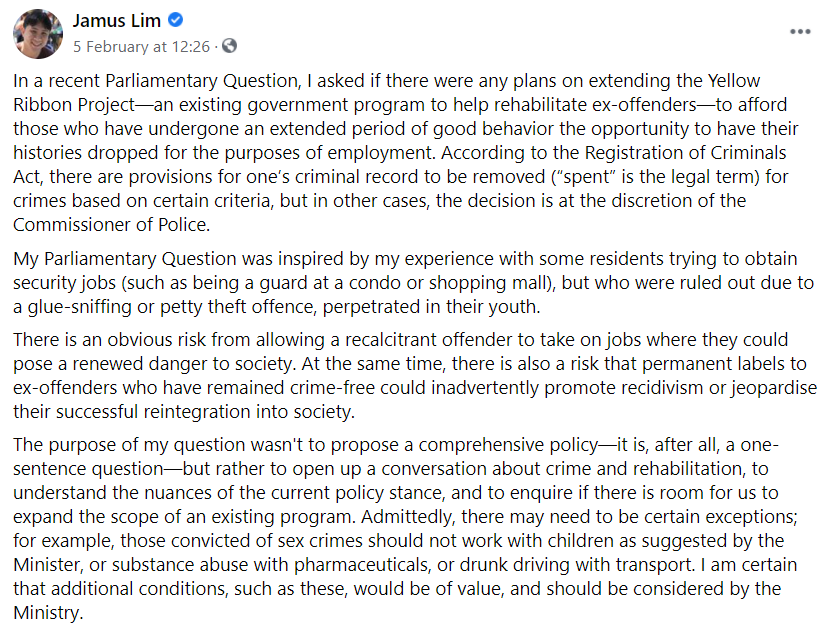Viewport: 834px width, 632px height.
Task: Open the '5 February at 12:26' timestamp
Action: tap(140, 46)
